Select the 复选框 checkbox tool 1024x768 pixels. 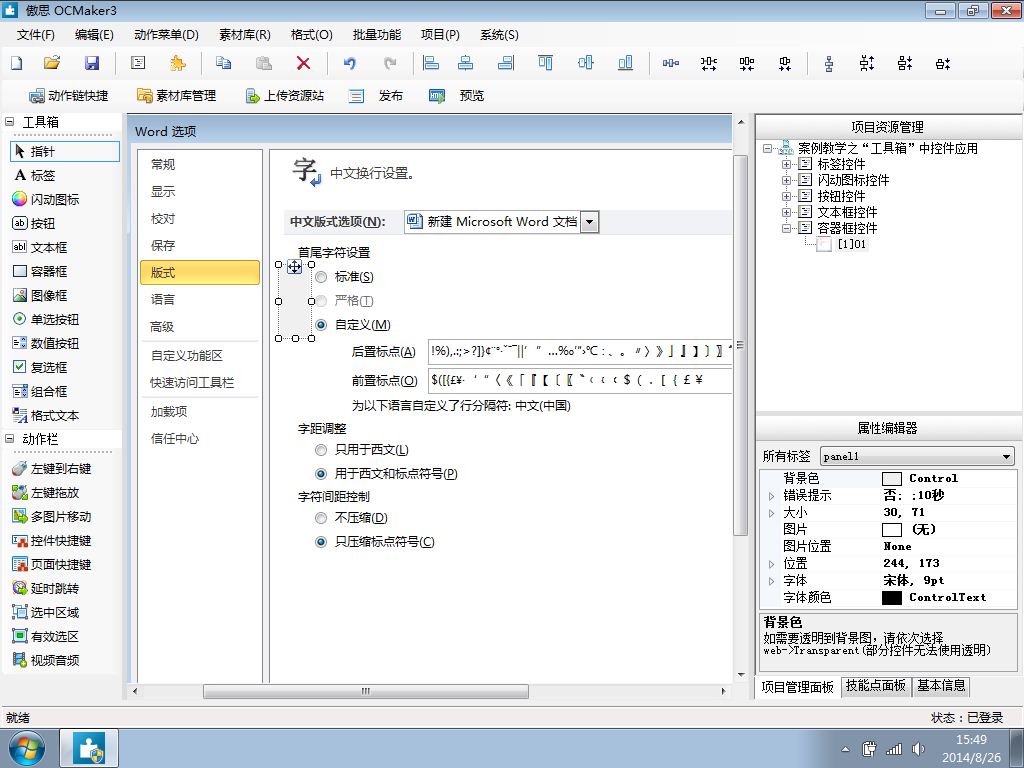coord(40,368)
